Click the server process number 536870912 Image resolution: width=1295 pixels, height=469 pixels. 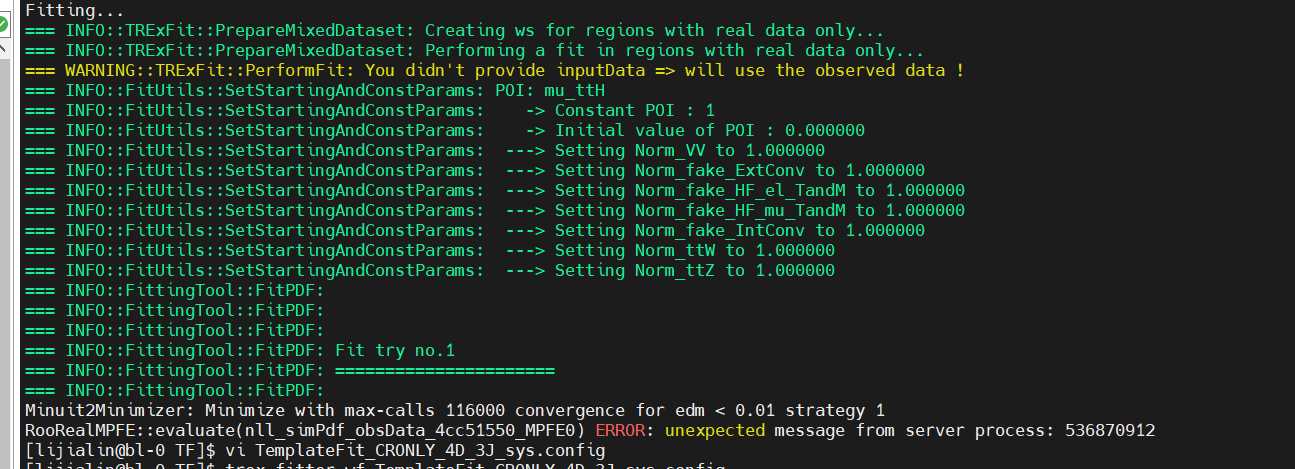tap(1109, 430)
